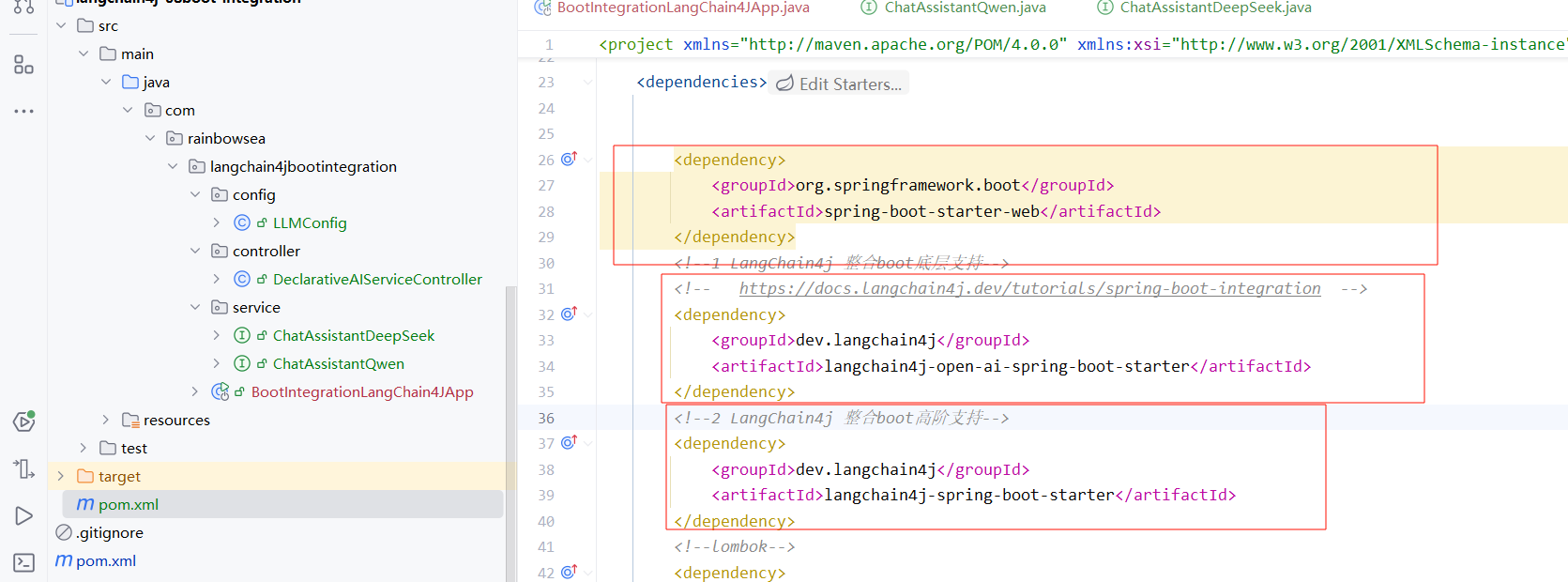Open the Run tool window

pyautogui.click(x=23, y=515)
